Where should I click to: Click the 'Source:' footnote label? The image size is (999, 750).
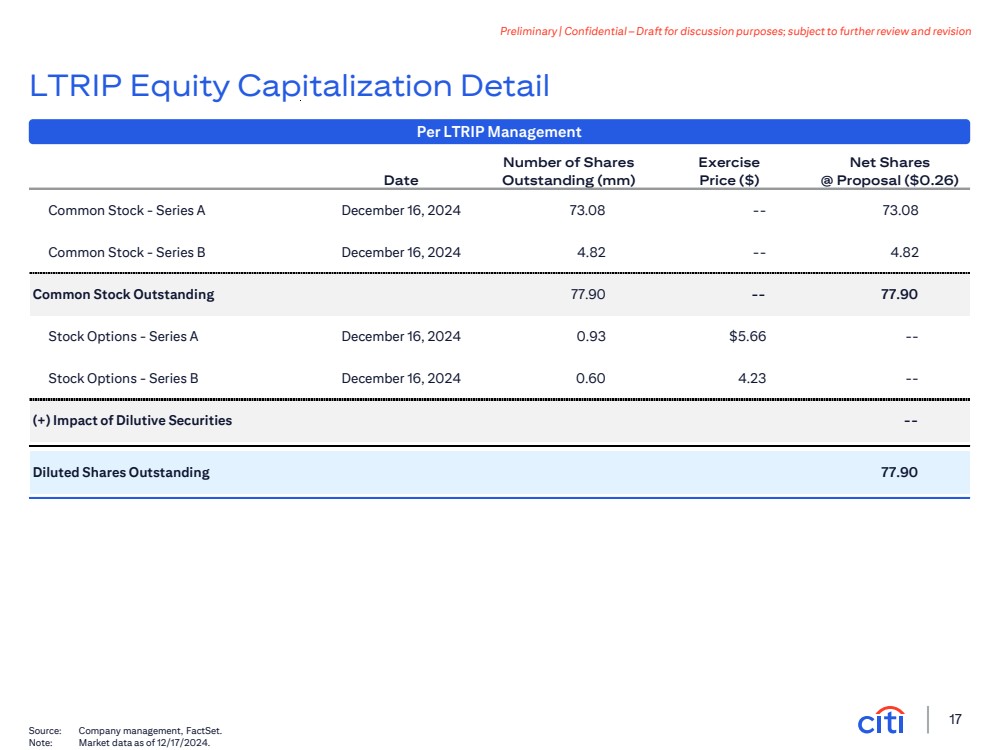point(45,731)
